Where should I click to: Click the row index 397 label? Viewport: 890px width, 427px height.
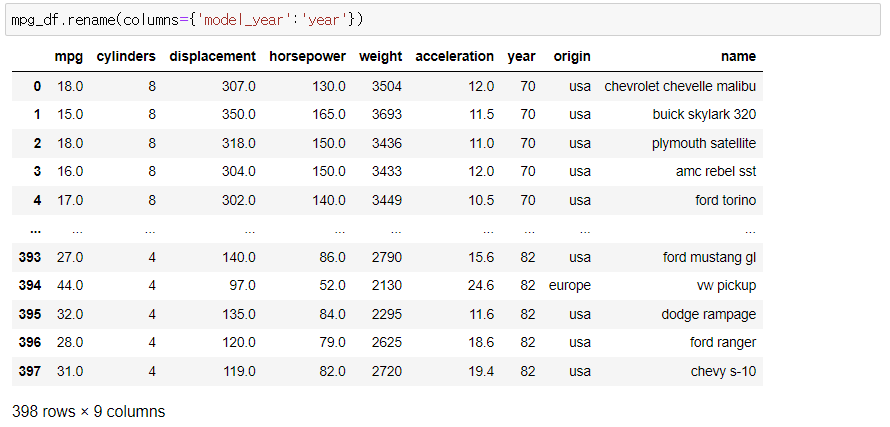(30, 371)
